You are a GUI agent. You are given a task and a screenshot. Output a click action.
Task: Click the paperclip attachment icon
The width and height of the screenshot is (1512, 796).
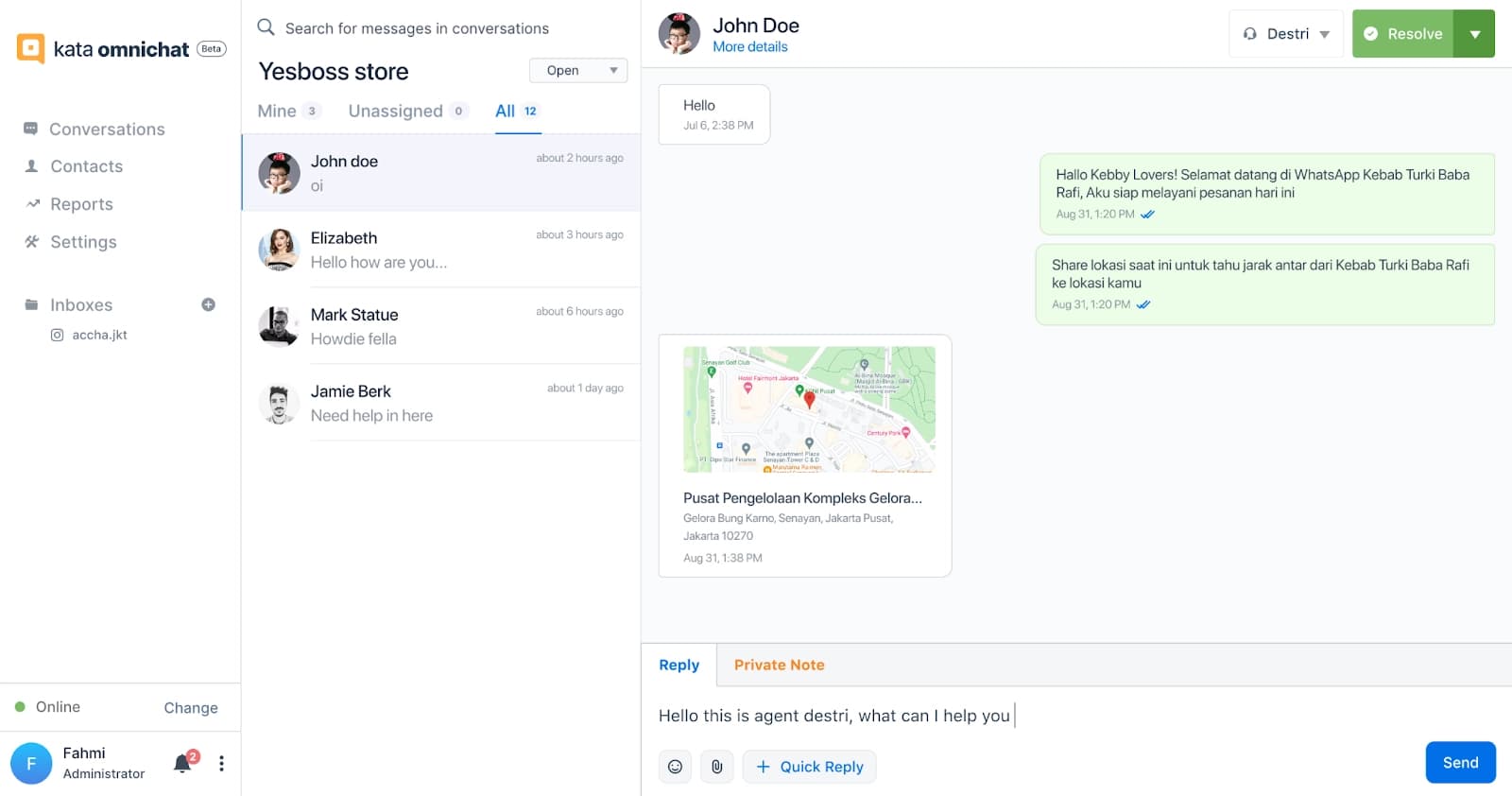click(x=716, y=767)
